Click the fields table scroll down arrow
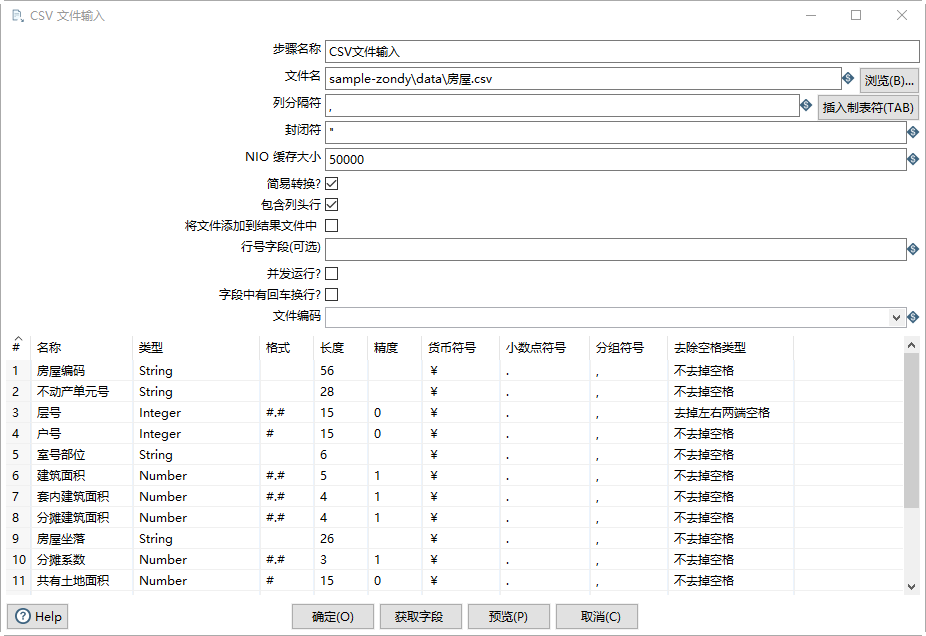This screenshot has width=926, height=636. (x=911, y=586)
